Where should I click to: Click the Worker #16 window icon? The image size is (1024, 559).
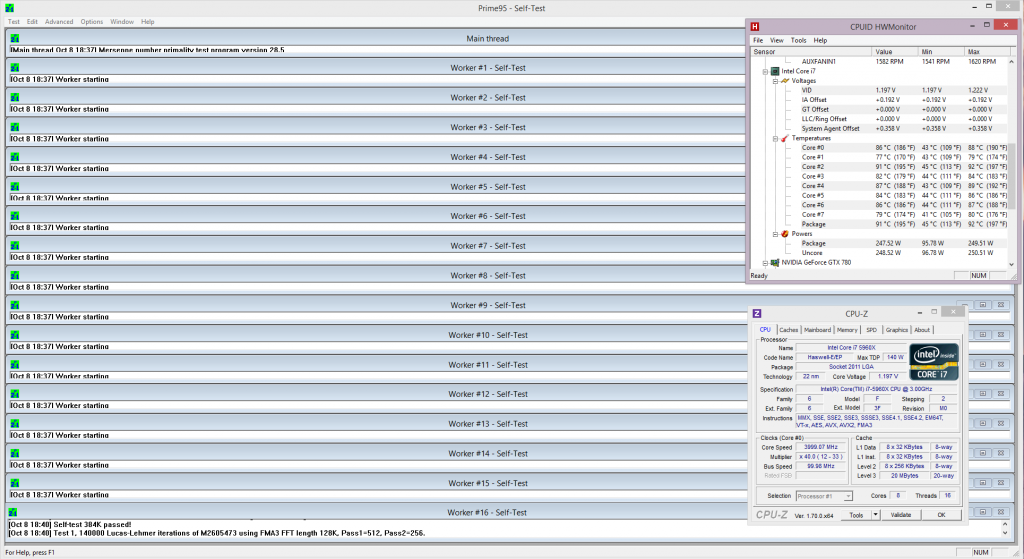(x=14, y=513)
